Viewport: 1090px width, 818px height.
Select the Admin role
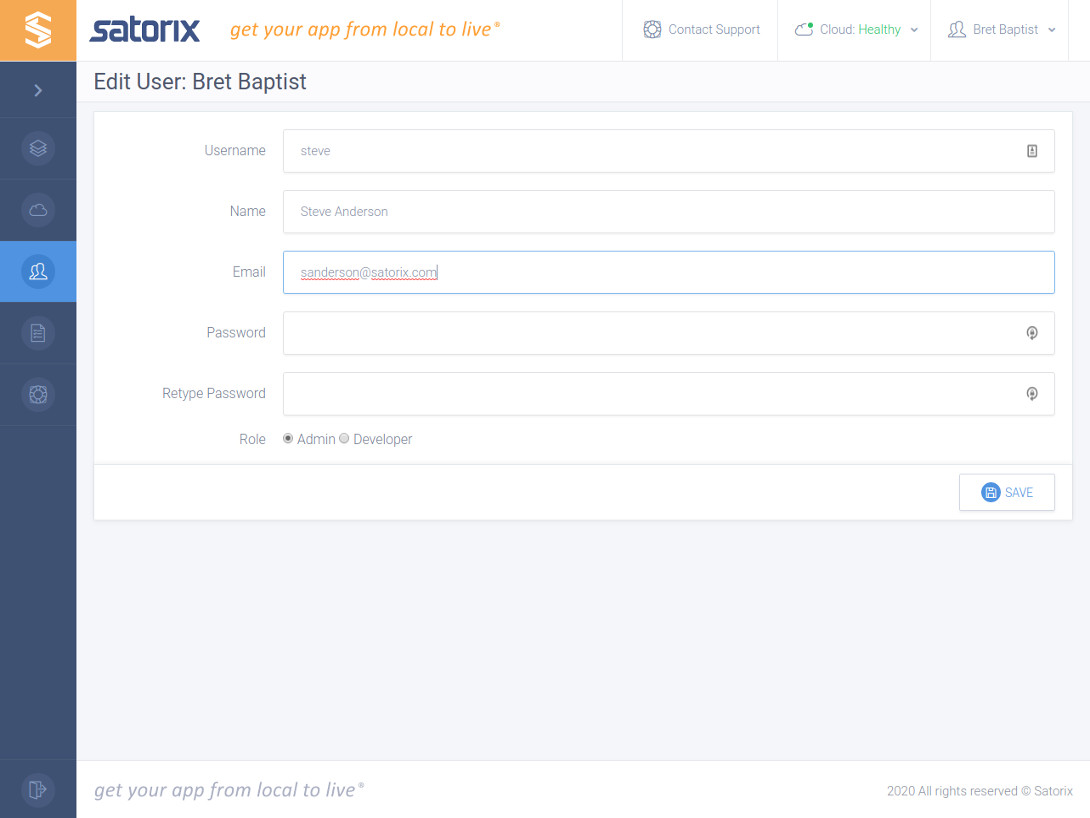[288, 438]
